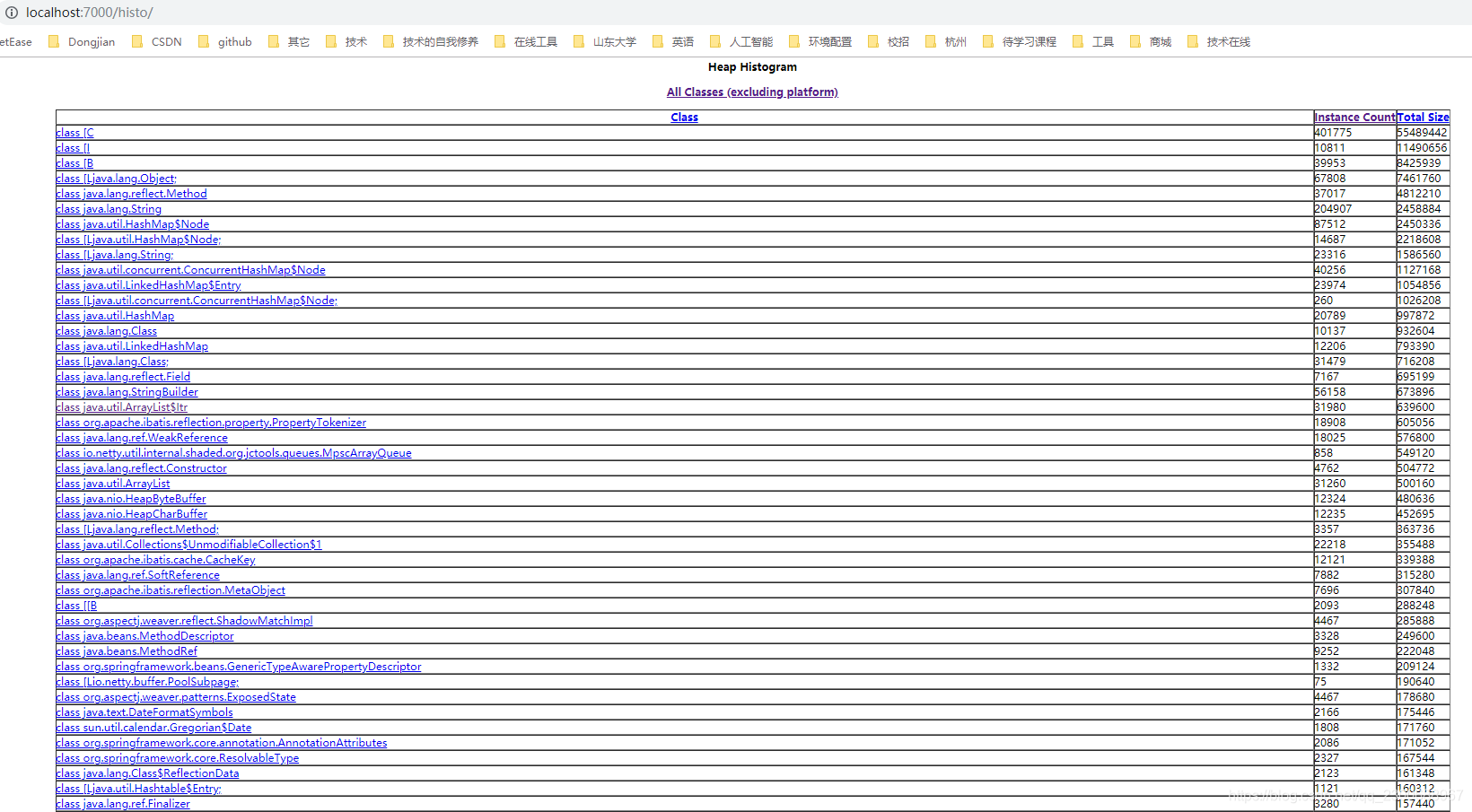Sort by Instance Count column header
1472x812 pixels.
[x=1354, y=118]
